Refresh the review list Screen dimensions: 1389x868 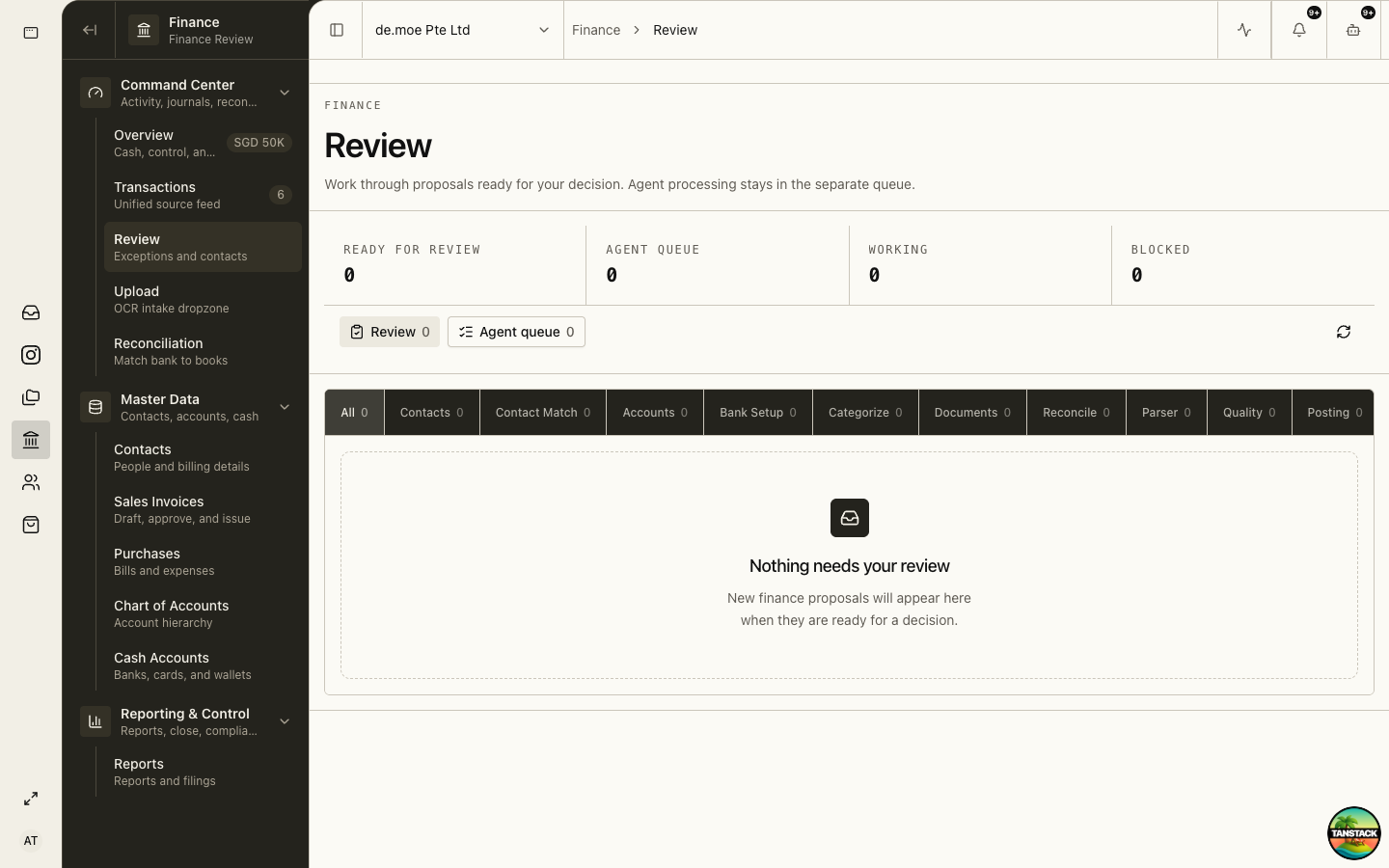pos(1344,332)
